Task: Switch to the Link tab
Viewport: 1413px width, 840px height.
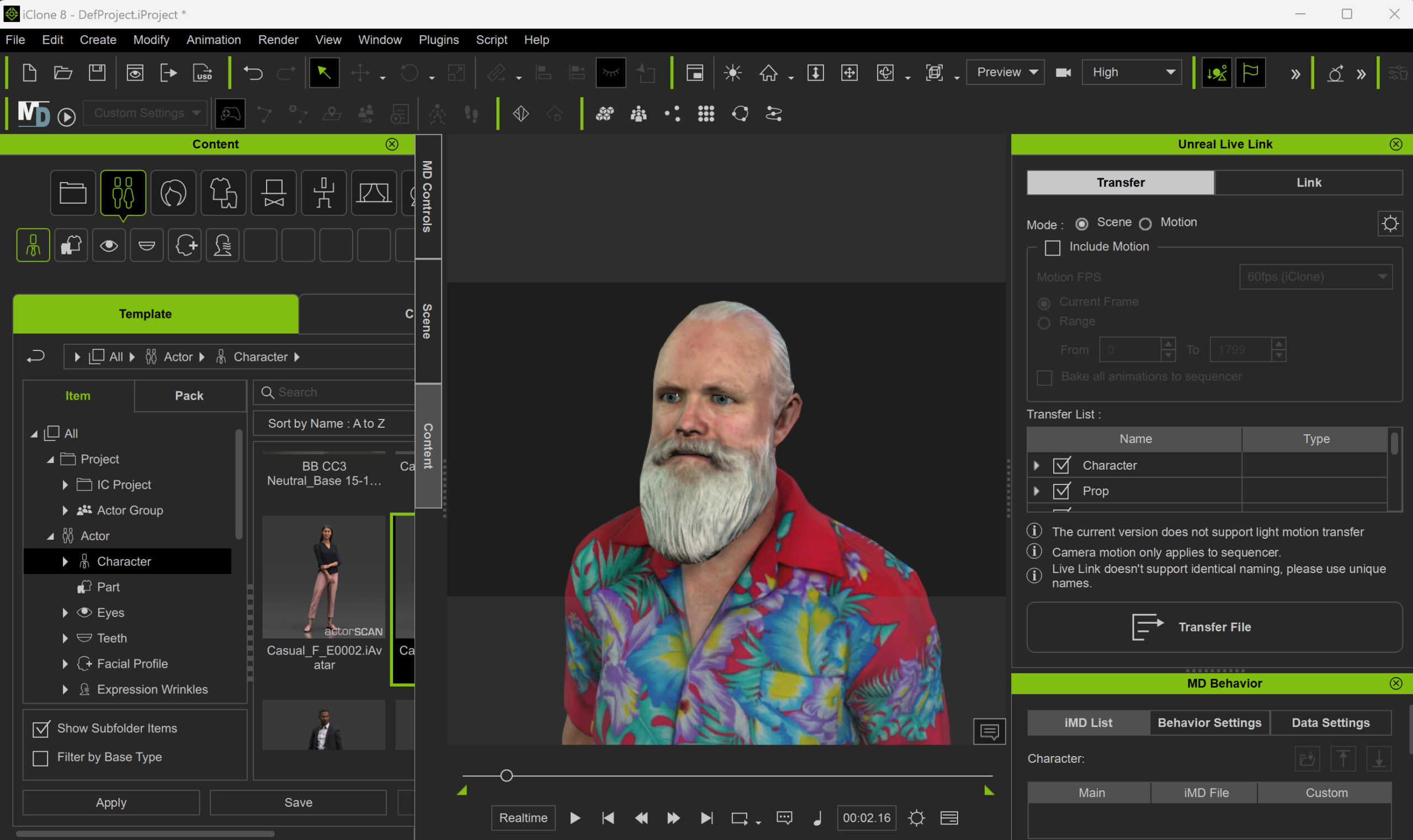Action: point(1308,182)
